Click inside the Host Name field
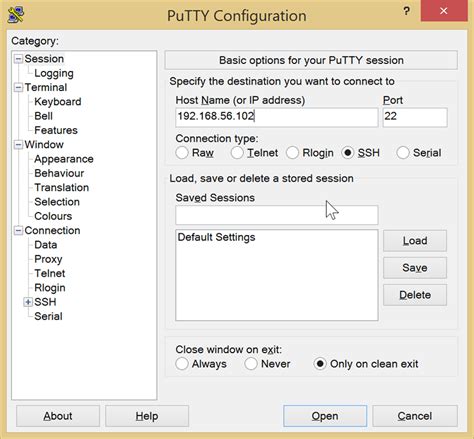The image size is (474, 439). click(x=277, y=117)
